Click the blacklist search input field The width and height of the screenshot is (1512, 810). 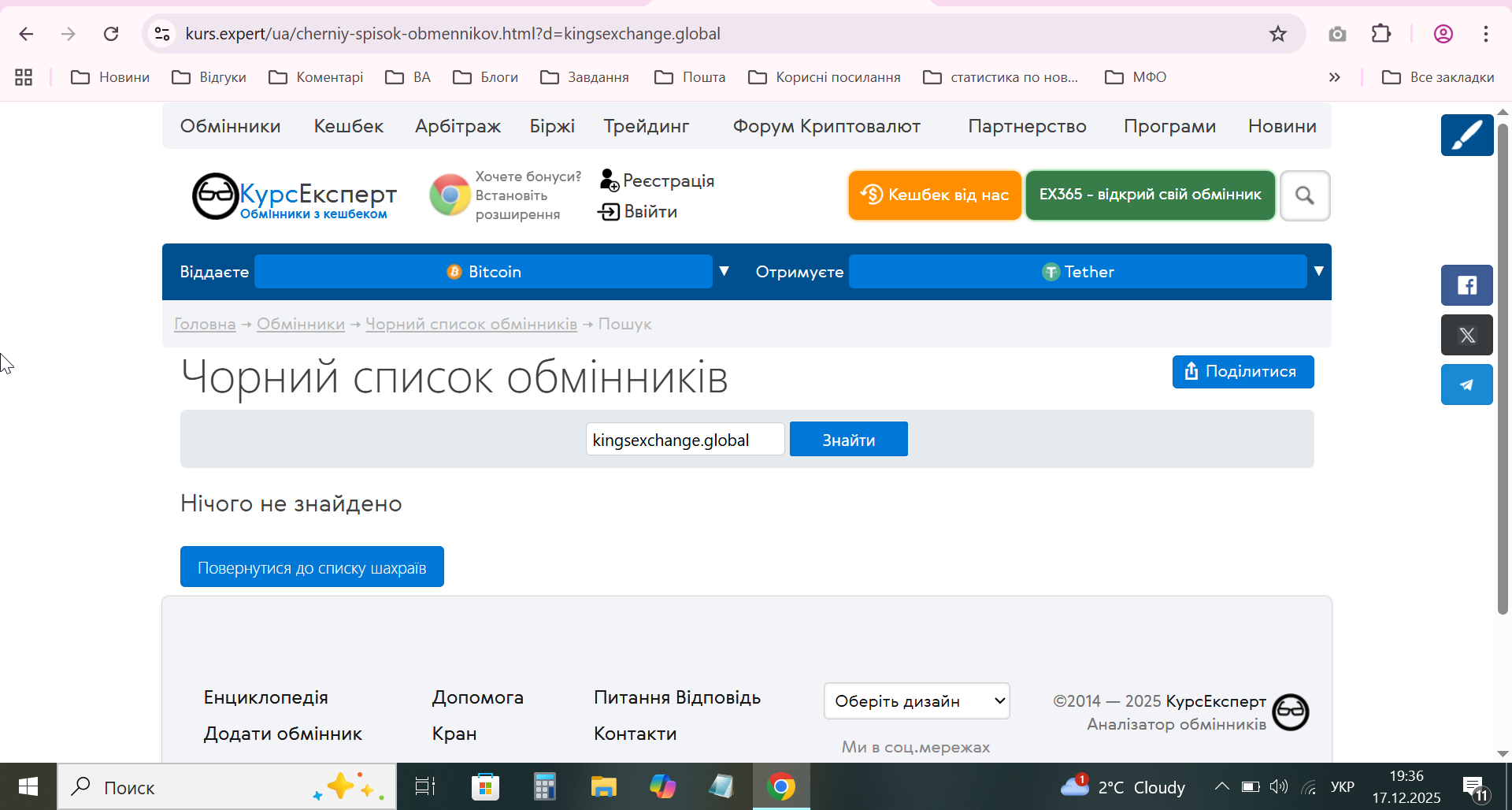685,439
